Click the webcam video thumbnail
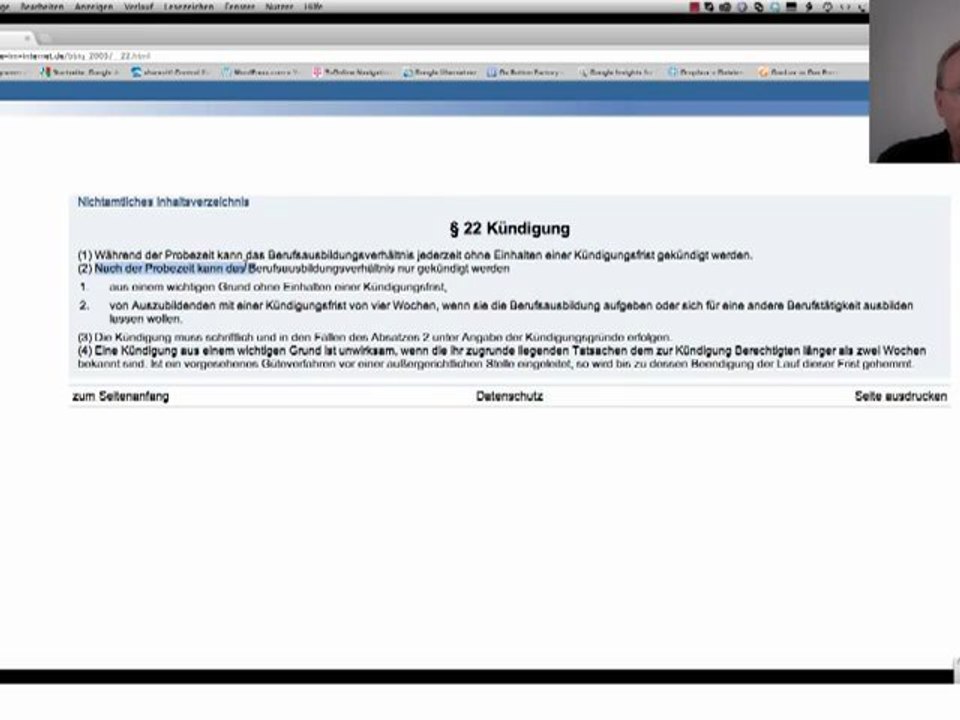The width and height of the screenshot is (960, 720). click(915, 81)
